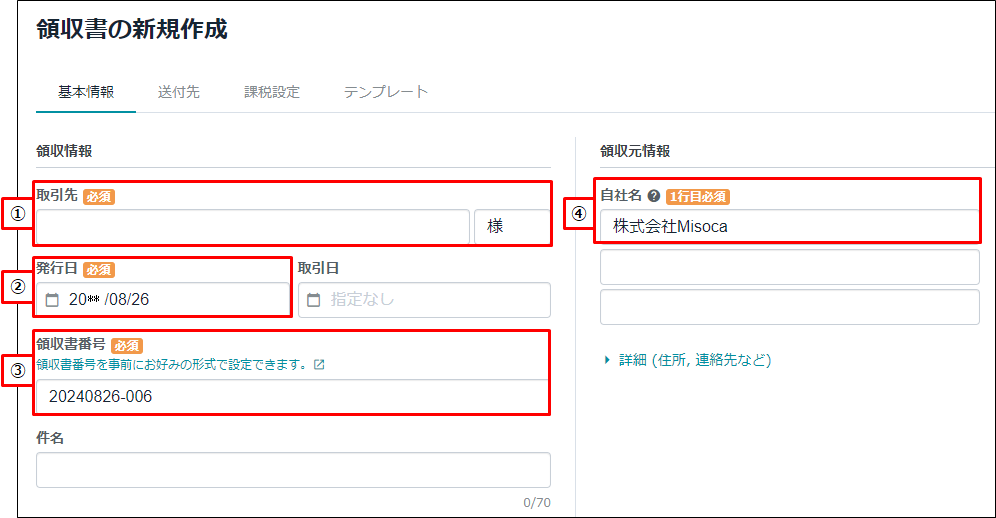Expand the 詳細 (住所, 連絡先など) triangle
Screen dimensions: 996x518
(x=607, y=360)
